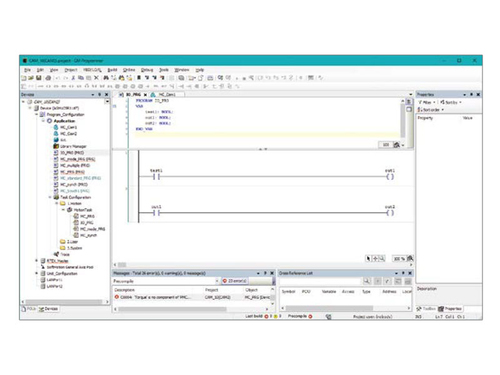Open the Edit menu

[x=40, y=70]
